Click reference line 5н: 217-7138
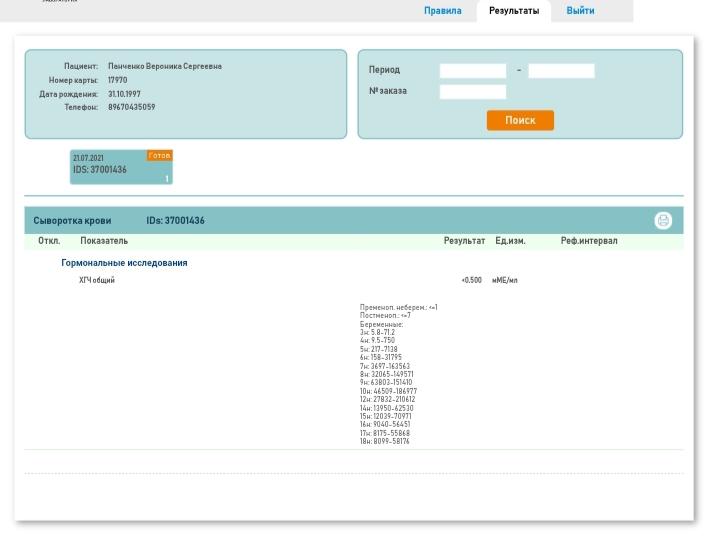Screen dimensions: 719x539 379,349
